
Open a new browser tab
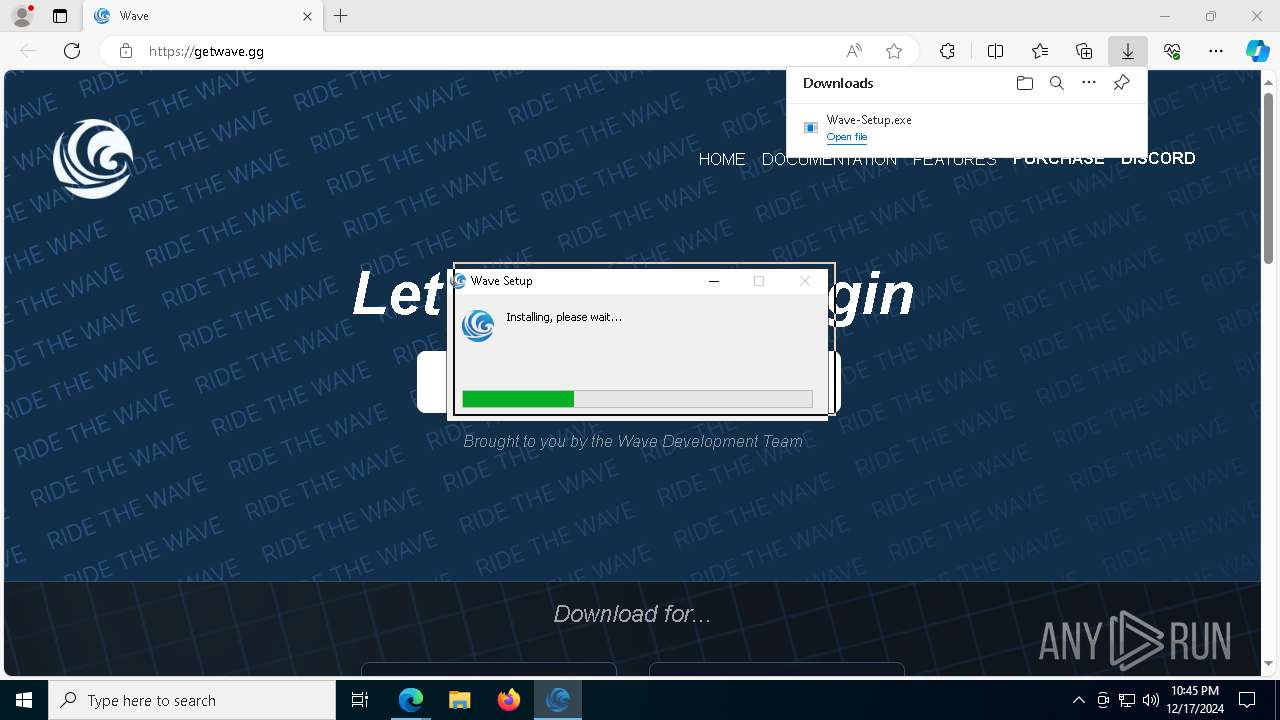pyautogui.click(x=341, y=16)
